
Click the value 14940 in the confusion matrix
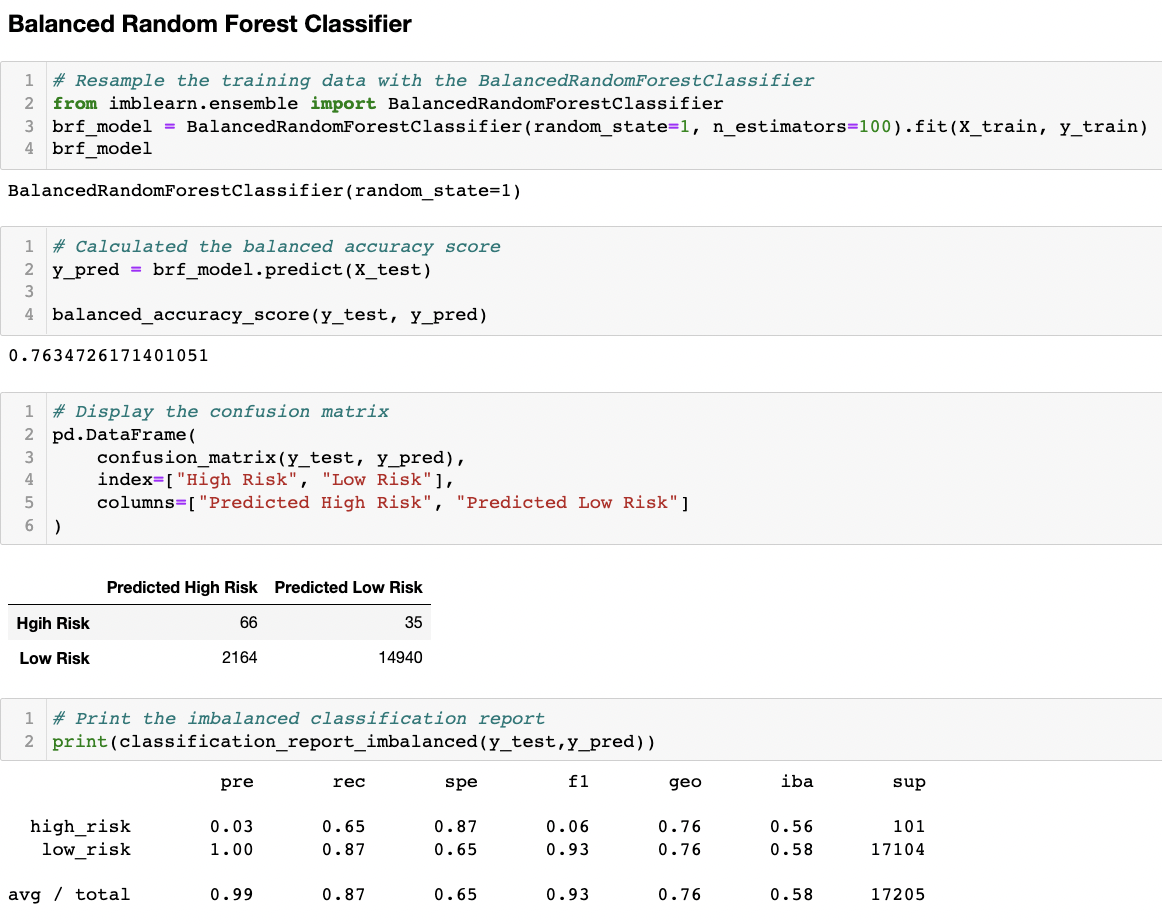[x=402, y=658]
